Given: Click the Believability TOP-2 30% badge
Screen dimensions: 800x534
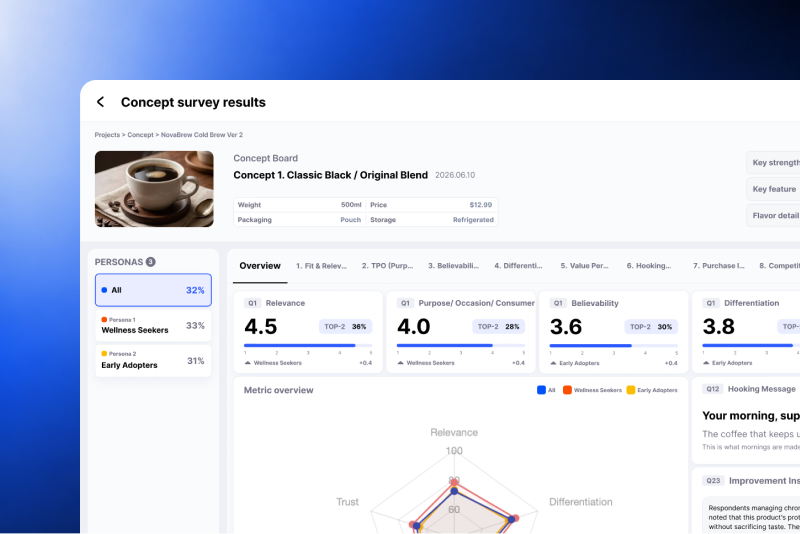Looking at the screenshot, I should [651, 326].
